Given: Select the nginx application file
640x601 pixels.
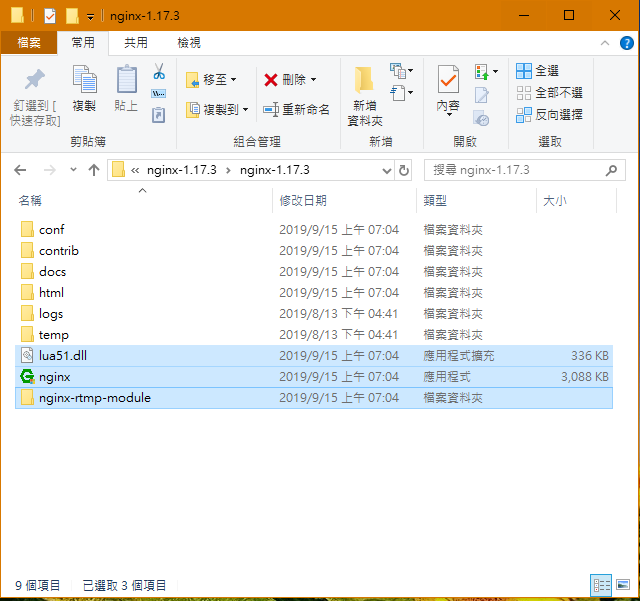Looking at the screenshot, I should point(313,377).
